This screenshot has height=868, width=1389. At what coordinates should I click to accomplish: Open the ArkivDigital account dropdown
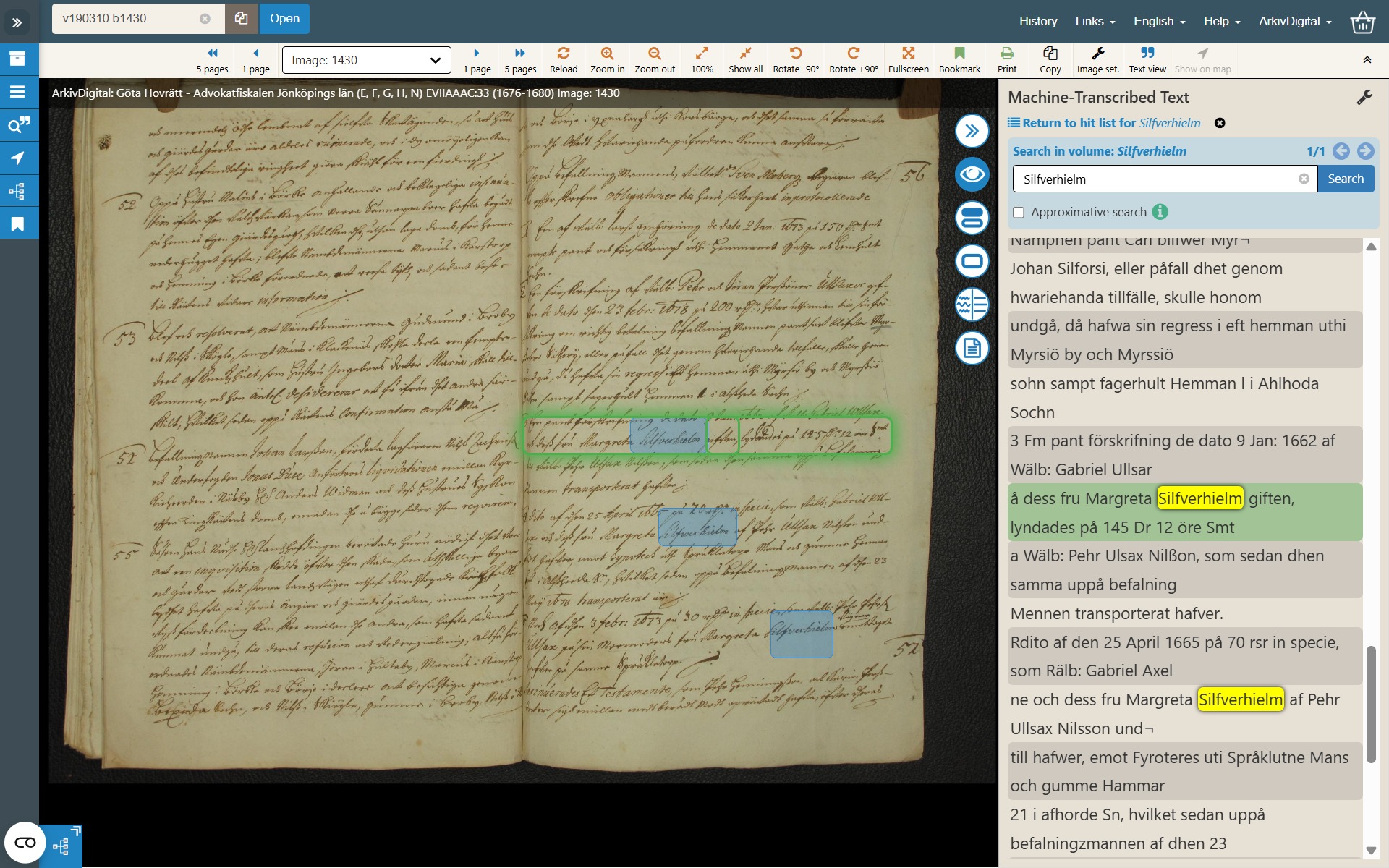click(x=1295, y=21)
